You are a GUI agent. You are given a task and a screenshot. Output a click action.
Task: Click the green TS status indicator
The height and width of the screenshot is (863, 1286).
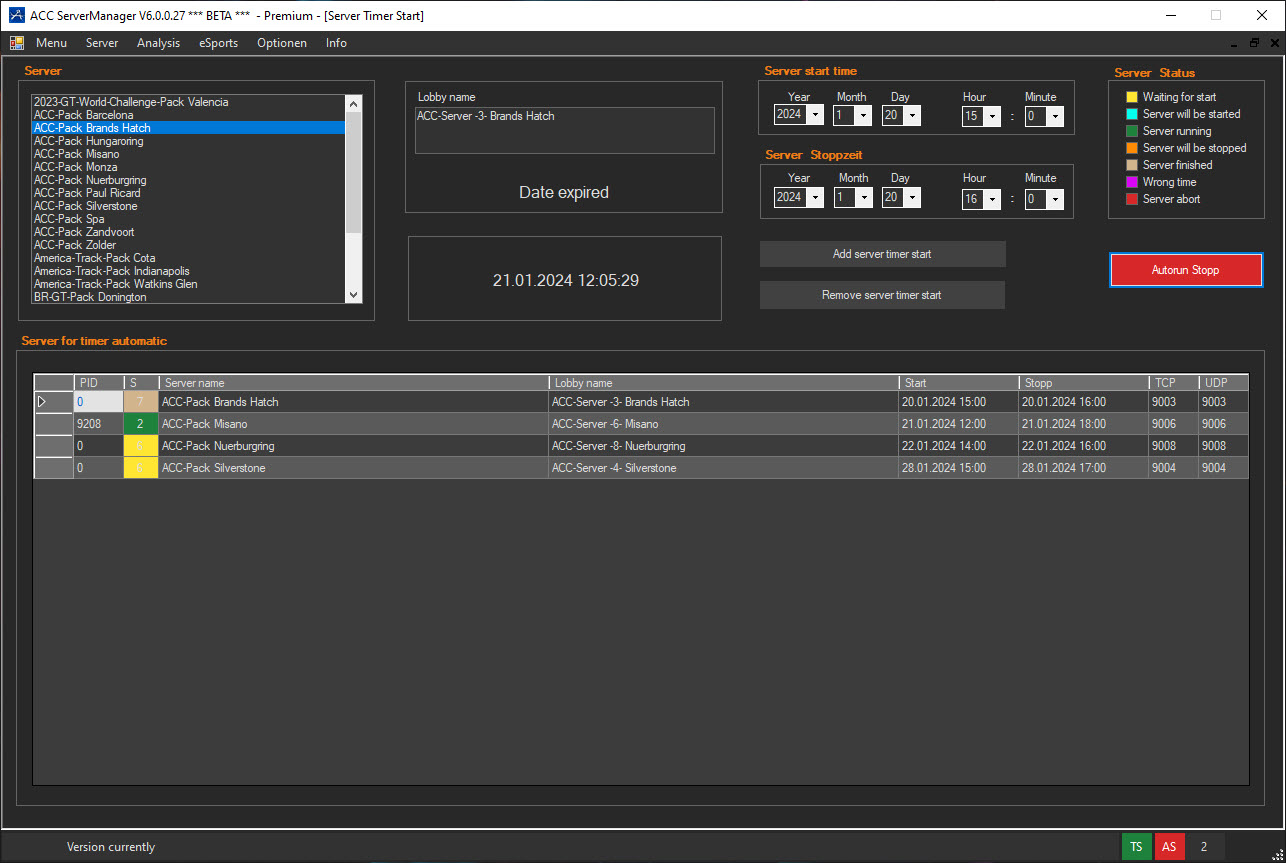tap(1136, 846)
